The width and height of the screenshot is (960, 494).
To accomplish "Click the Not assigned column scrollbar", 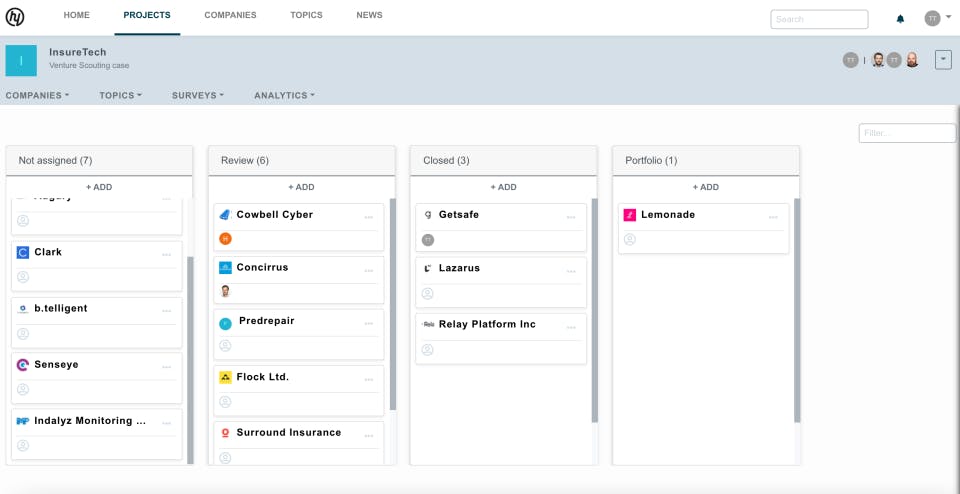I will (190, 360).
